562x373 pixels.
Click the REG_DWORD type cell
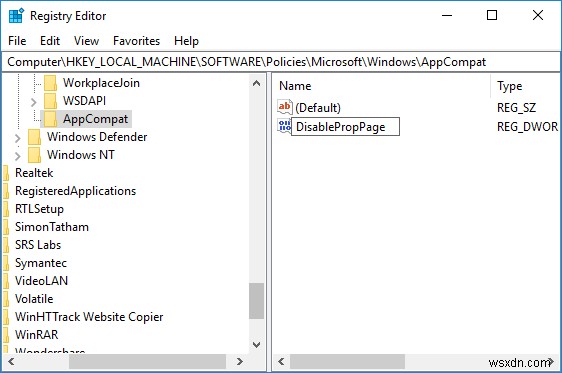527,126
